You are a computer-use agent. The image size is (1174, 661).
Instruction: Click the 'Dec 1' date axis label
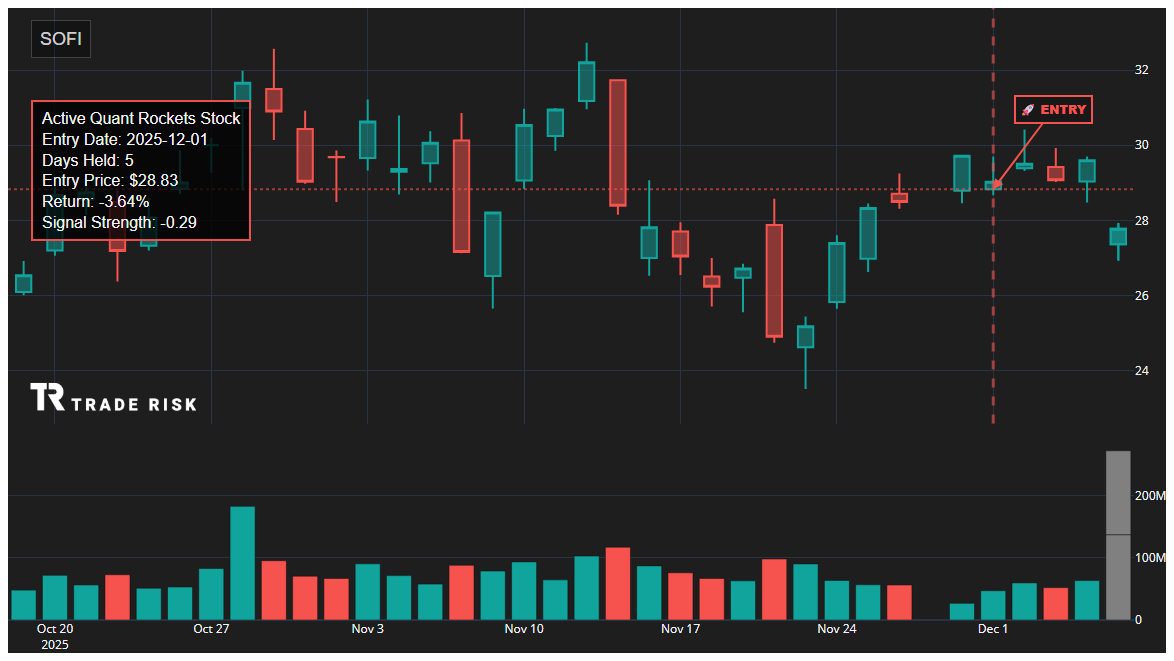(x=993, y=629)
